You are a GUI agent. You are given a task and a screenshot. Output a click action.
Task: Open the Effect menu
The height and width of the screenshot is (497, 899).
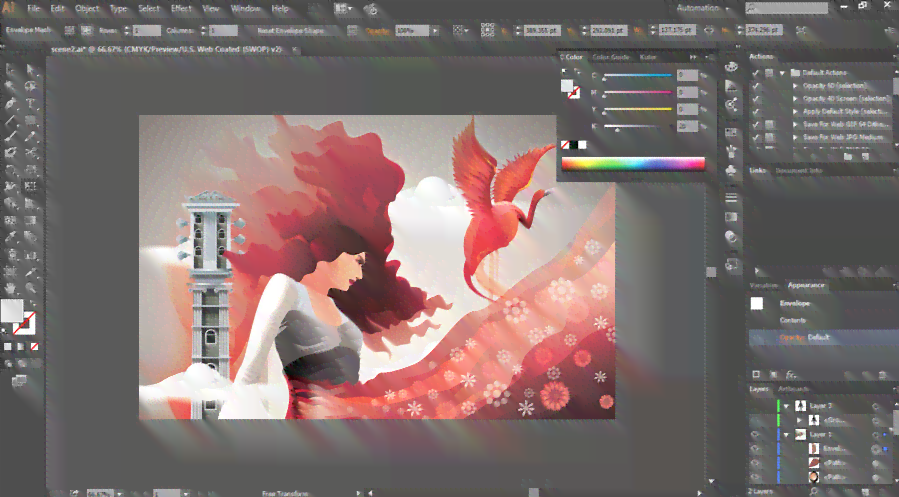click(x=181, y=9)
